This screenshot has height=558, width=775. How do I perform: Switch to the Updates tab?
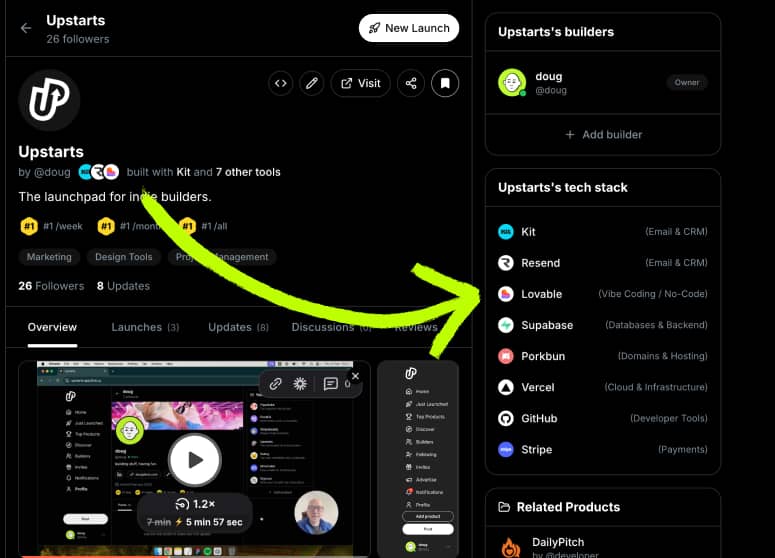[x=238, y=327]
